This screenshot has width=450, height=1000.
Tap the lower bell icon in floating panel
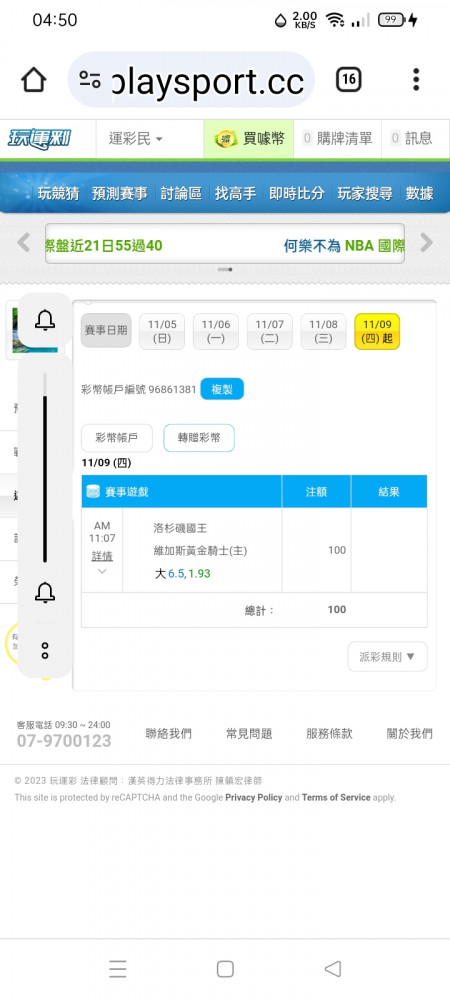pos(45,592)
